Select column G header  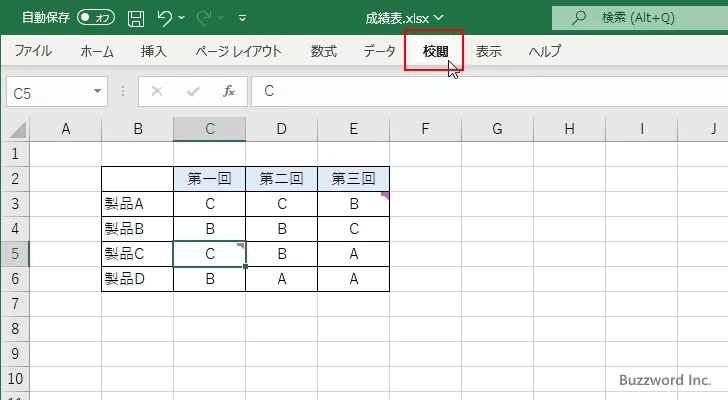click(497, 129)
